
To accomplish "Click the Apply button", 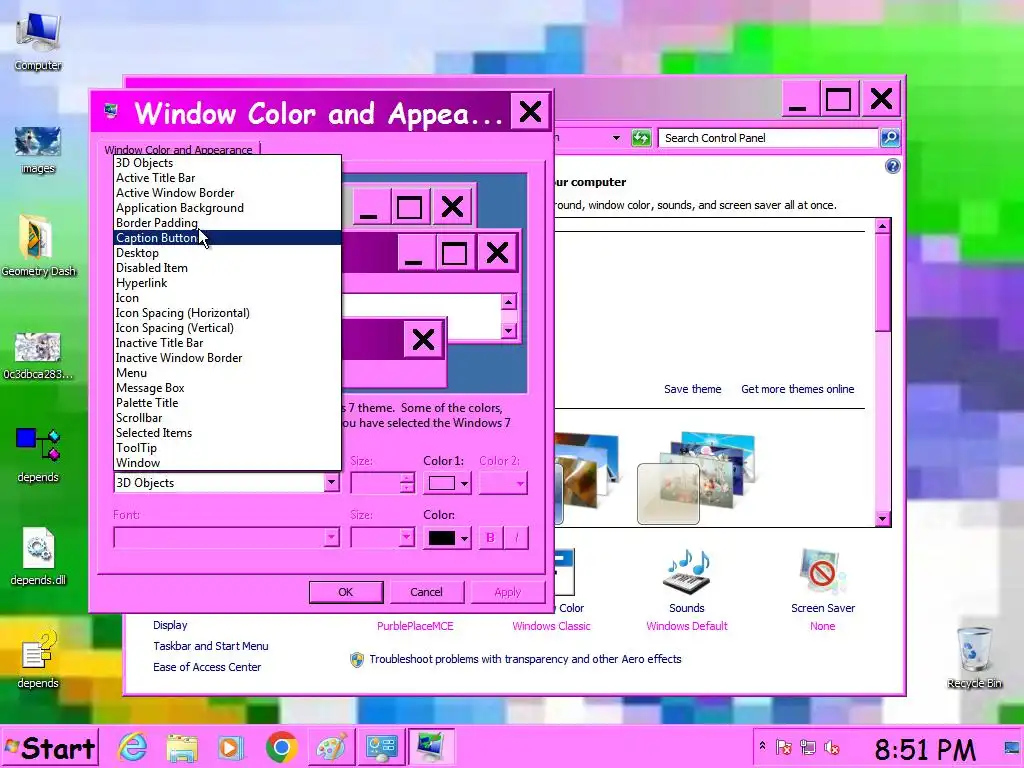I will (x=507, y=592).
